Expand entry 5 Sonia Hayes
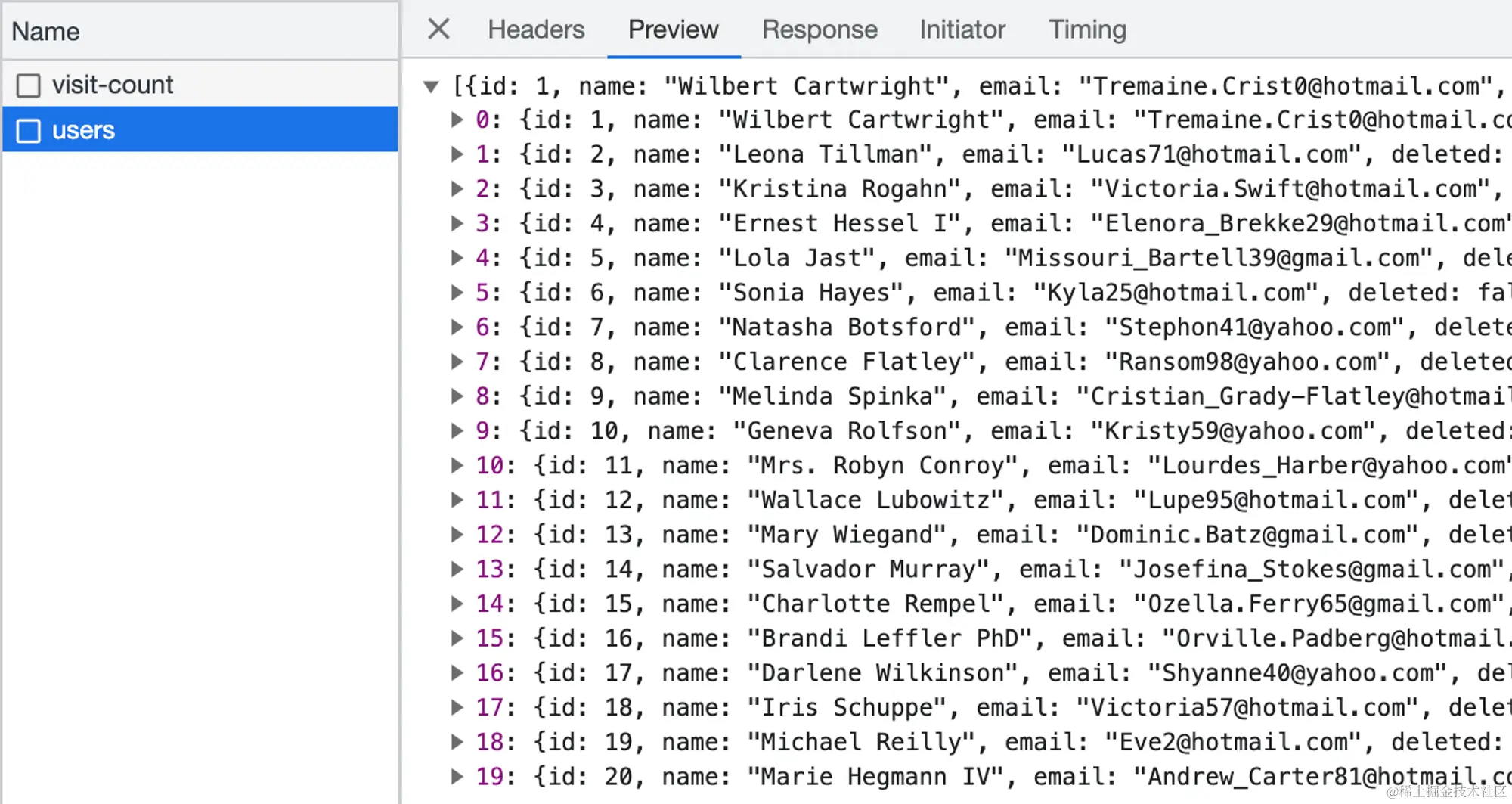This screenshot has width=1512, height=804. [x=457, y=293]
